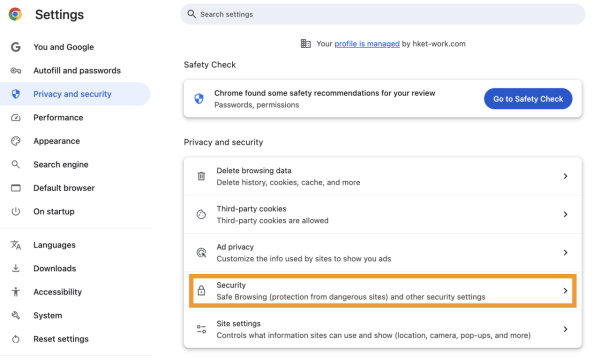Open Ad privacy via right chevron

pyautogui.click(x=565, y=252)
